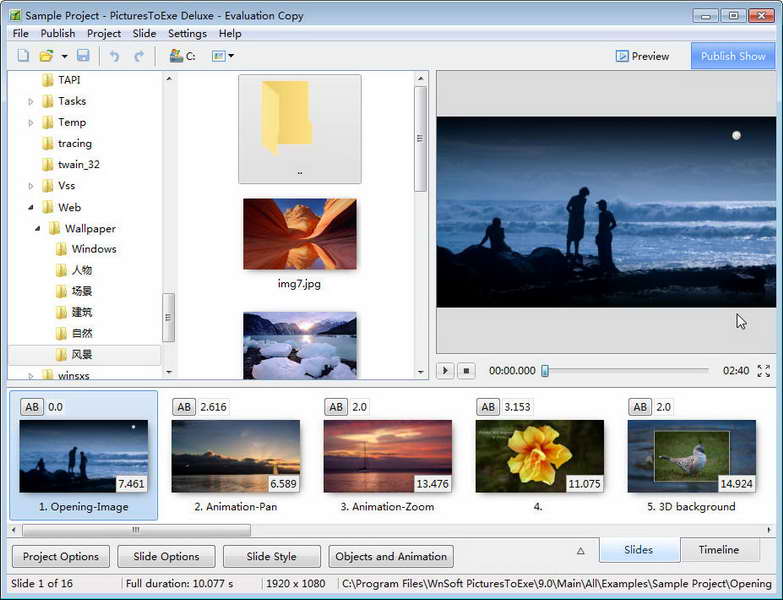The width and height of the screenshot is (783, 600).
Task: Select the tracing folder
Action: pyautogui.click(x=66, y=143)
